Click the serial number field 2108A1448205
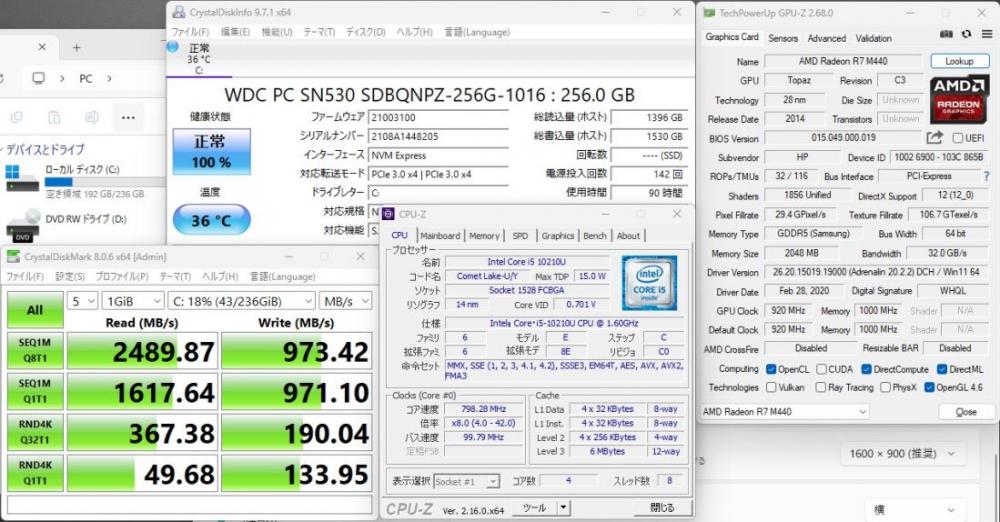Screen dimensions: 1000x522 pyautogui.click(x=438, y=136)
